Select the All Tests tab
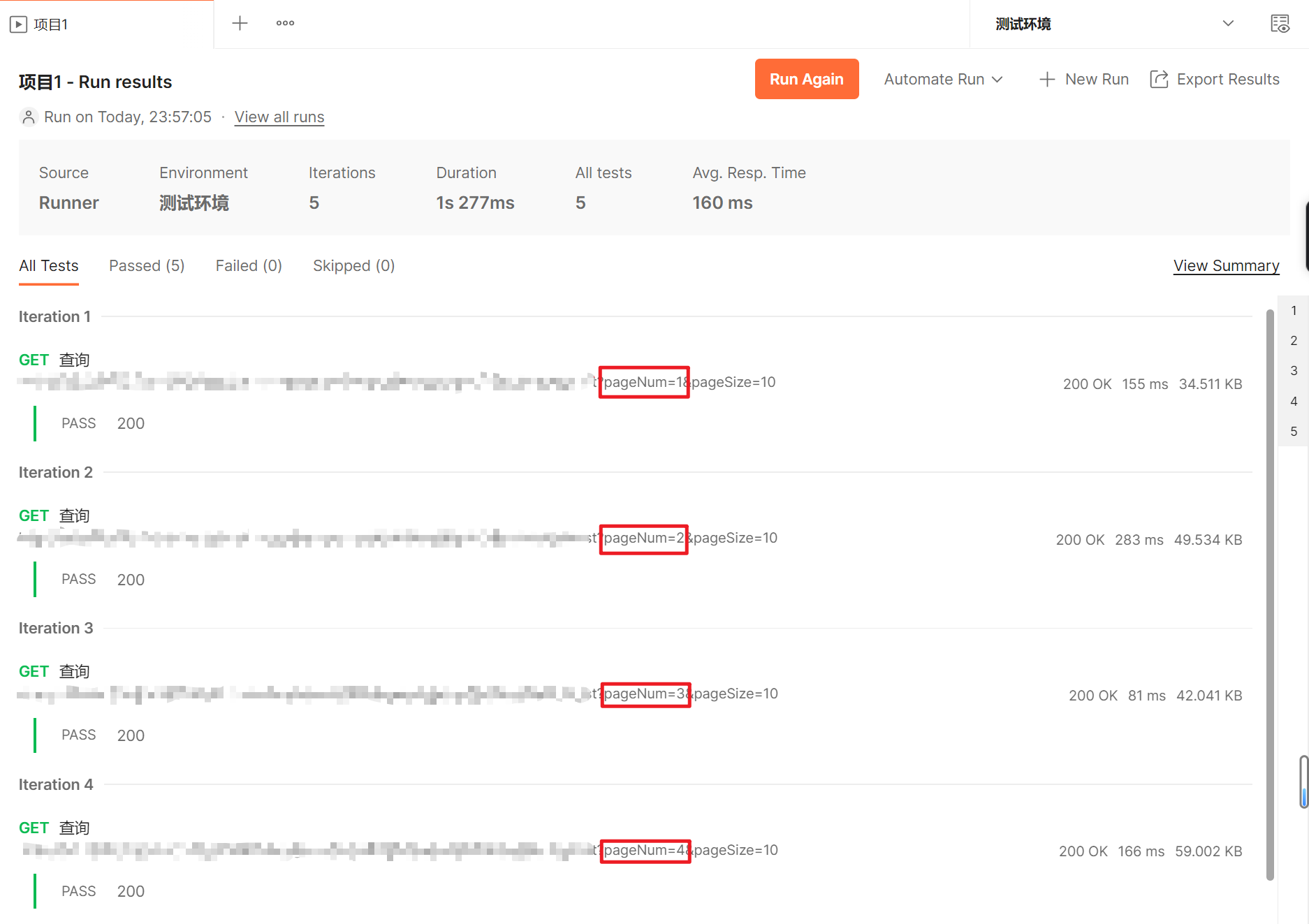Screen dimensions: 1309x924 pyautogui.click(x=49, y=265)
